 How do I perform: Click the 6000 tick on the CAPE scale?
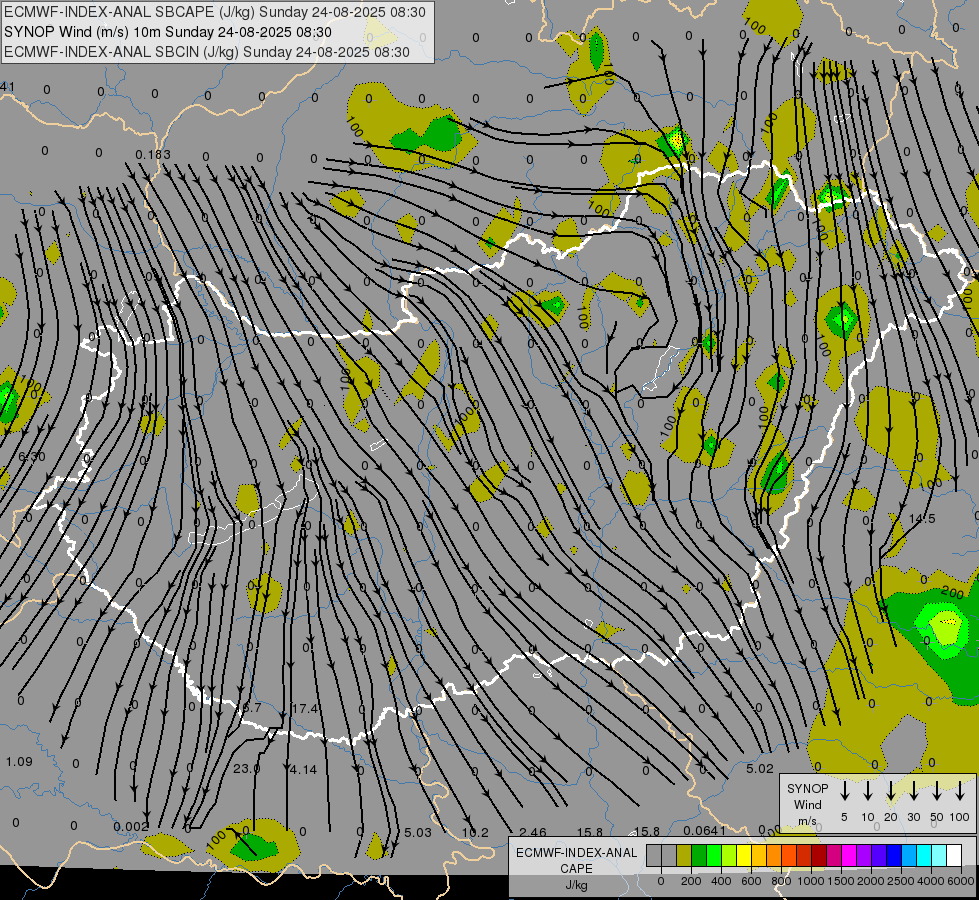(961, 881)
